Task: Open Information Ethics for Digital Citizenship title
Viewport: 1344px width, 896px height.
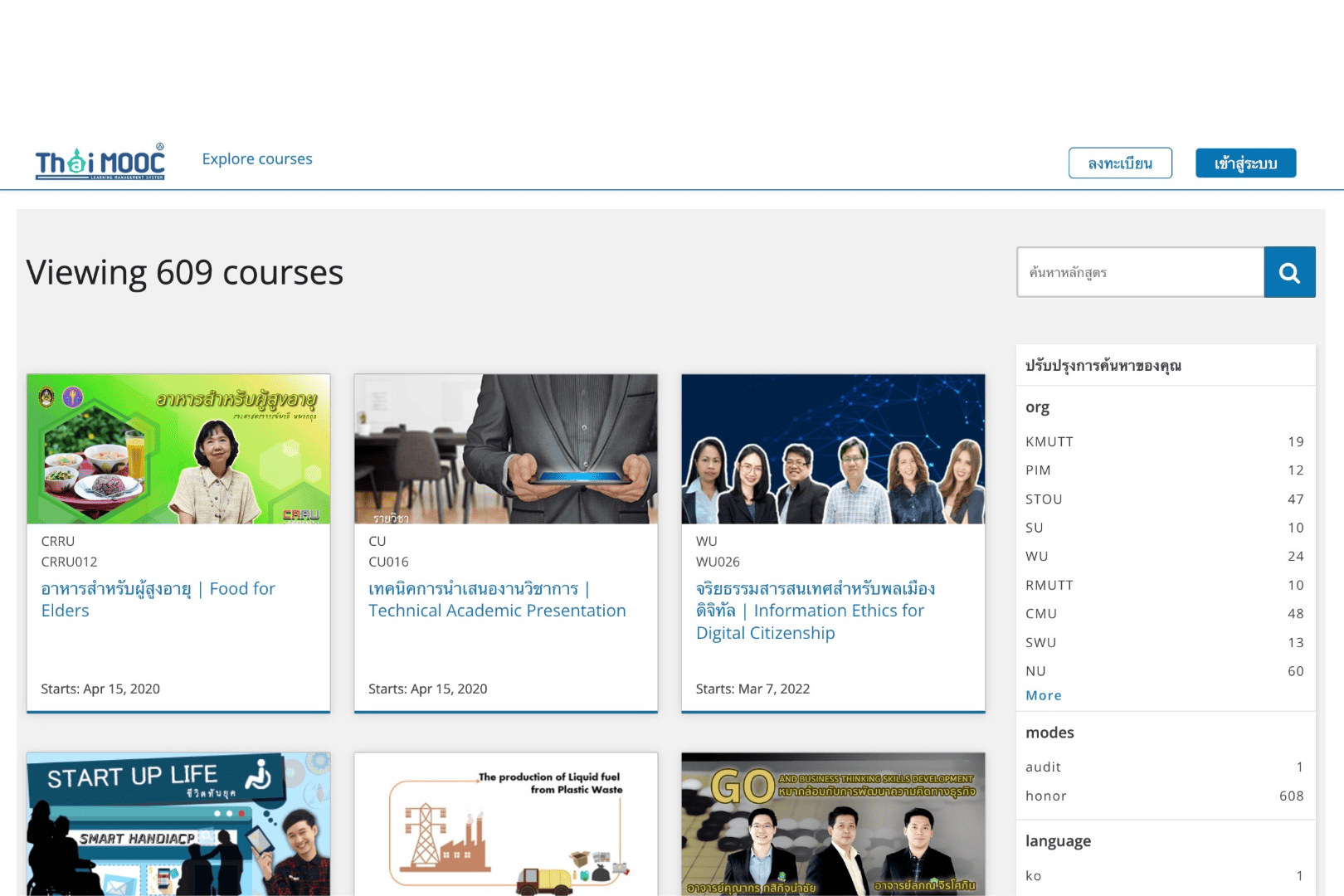Action: pos(816,611)
